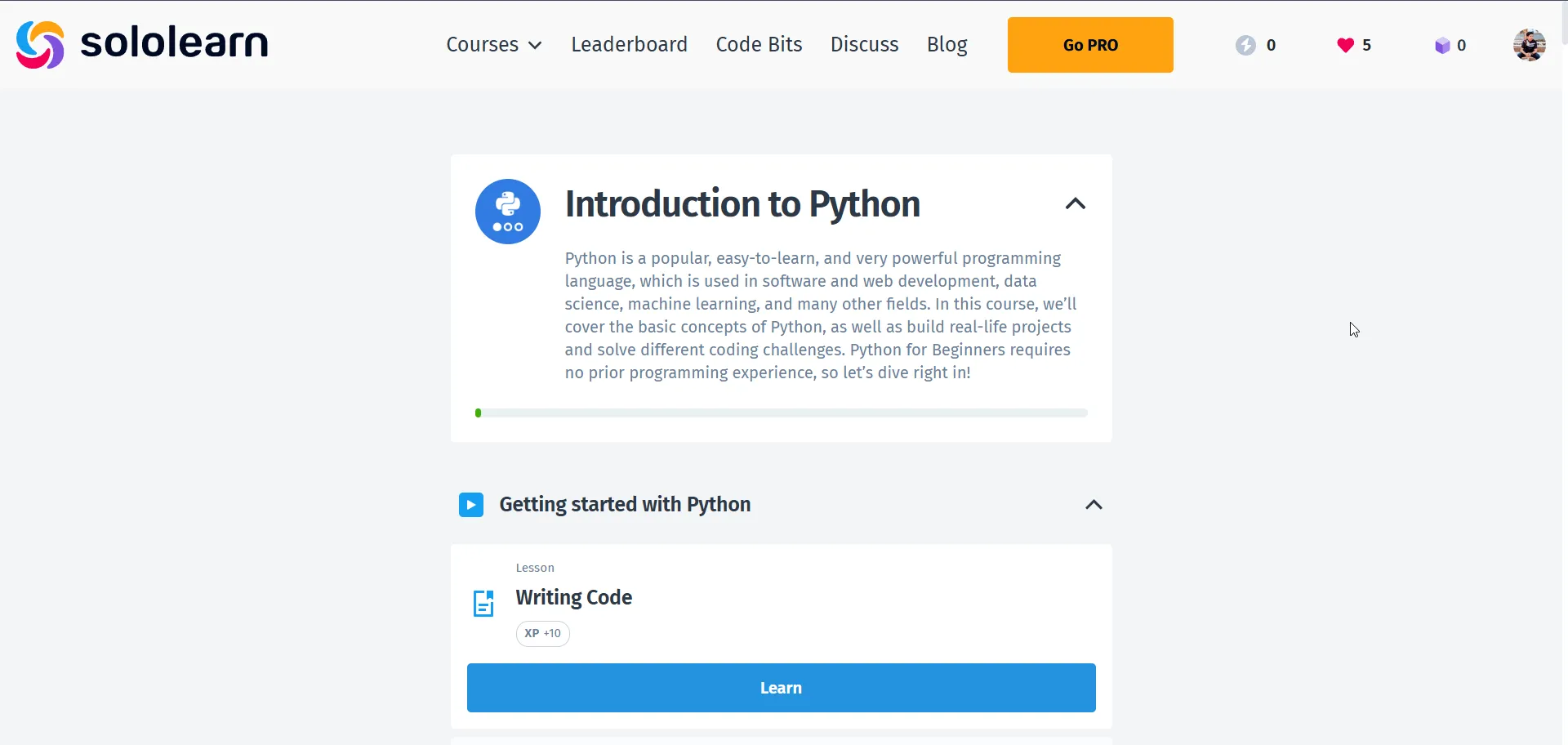Switch to Code Bits
1568x745 pixels.
[759, 44]
